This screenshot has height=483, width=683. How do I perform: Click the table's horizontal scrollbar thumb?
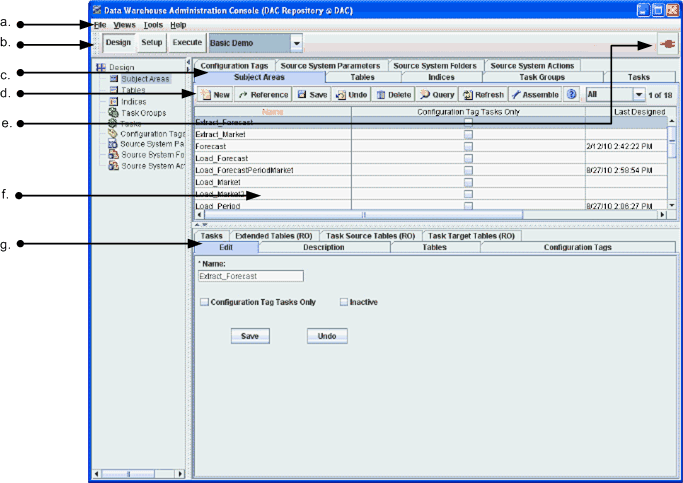(x=364, y=214)
